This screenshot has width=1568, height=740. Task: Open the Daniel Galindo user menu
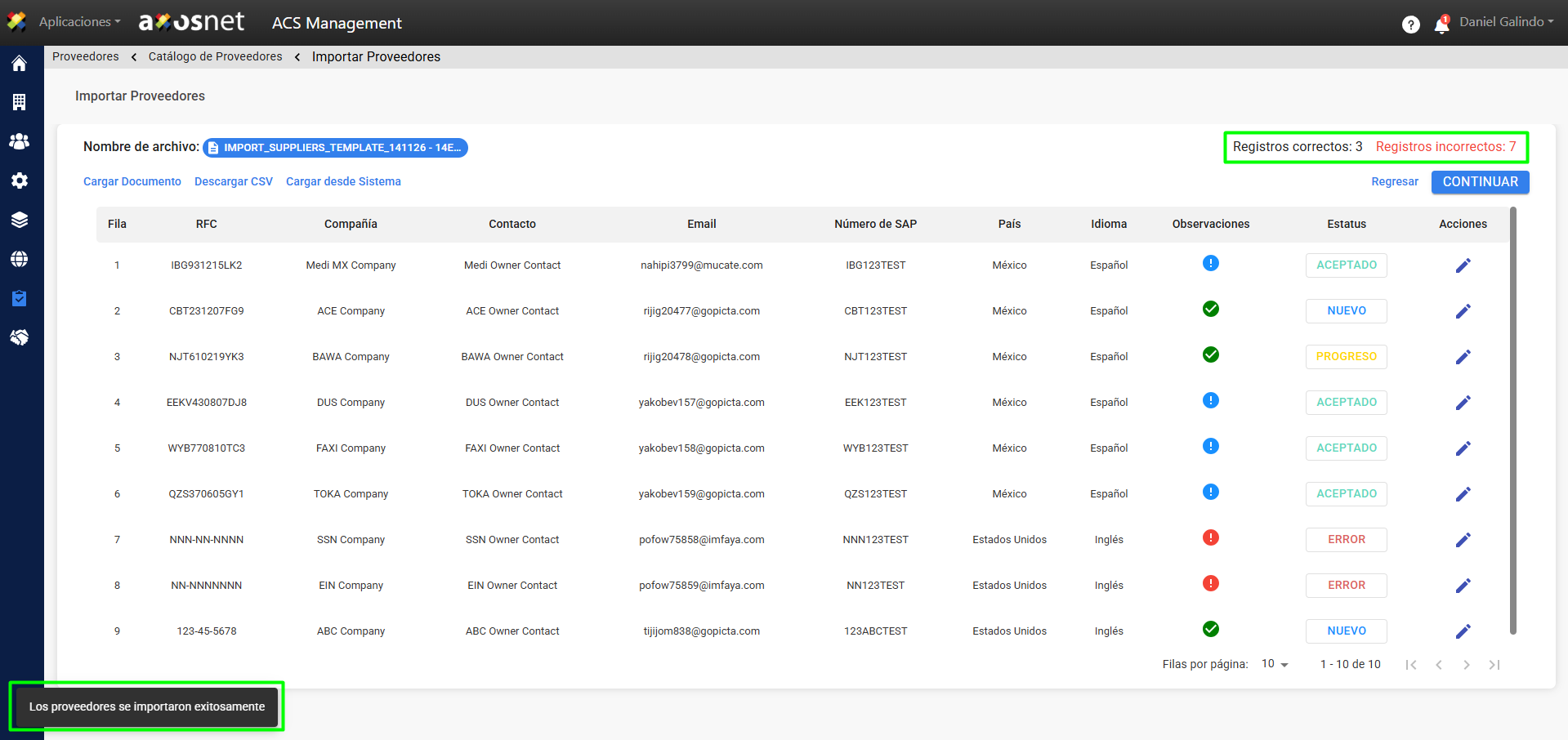[x=1506, y=22]
